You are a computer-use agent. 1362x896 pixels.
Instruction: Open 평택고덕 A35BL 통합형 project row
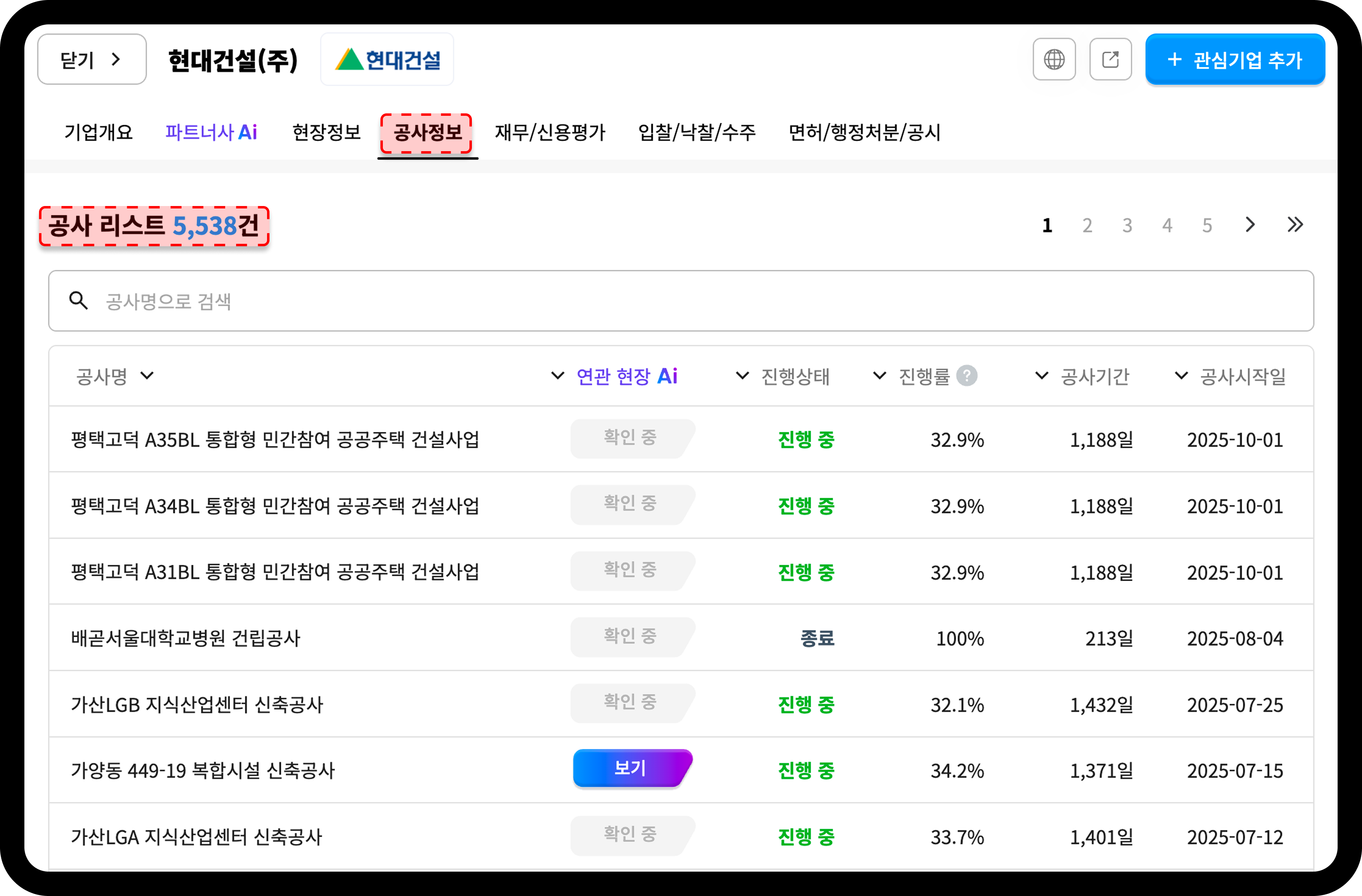click(681, 439)
